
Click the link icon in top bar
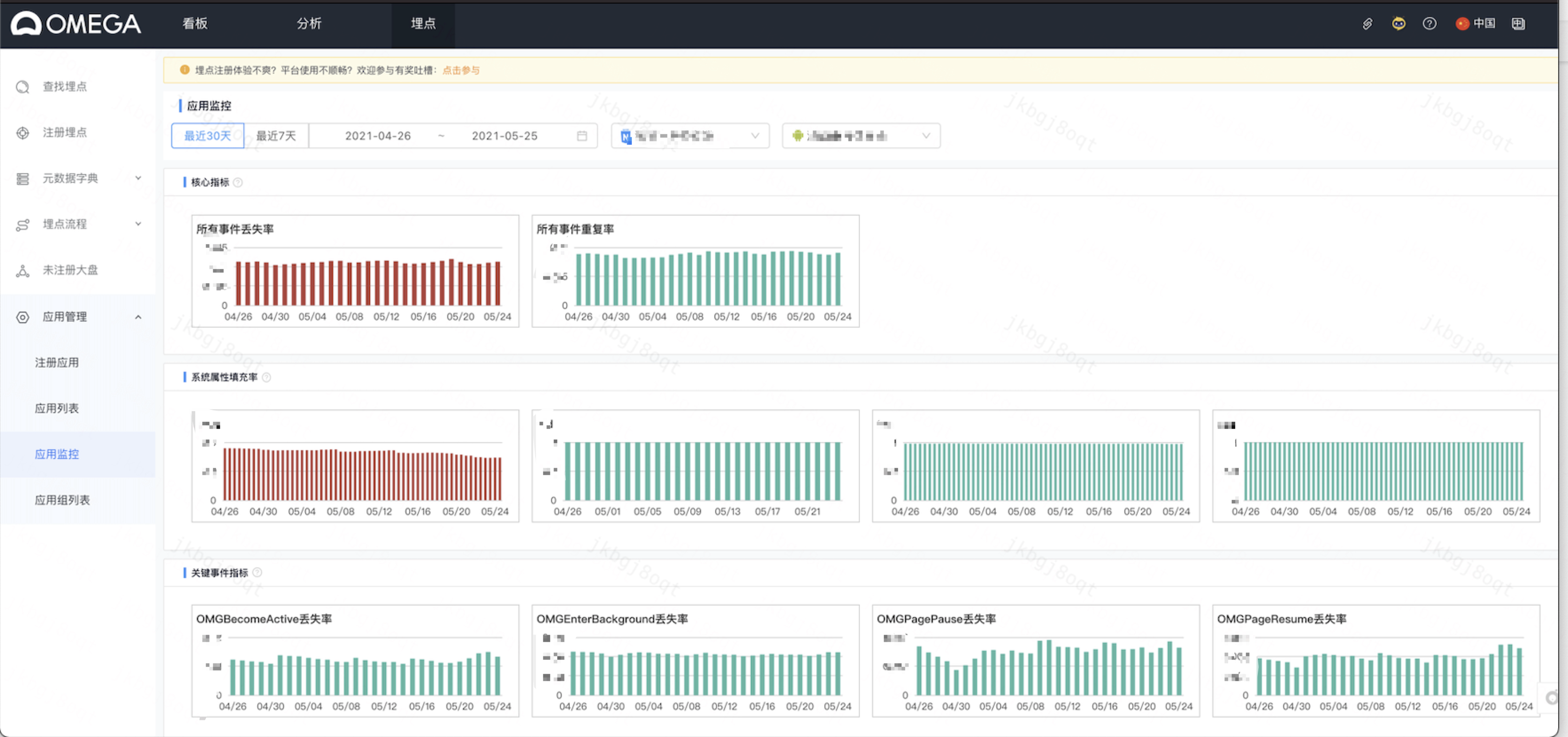[x=1367, y=24]
